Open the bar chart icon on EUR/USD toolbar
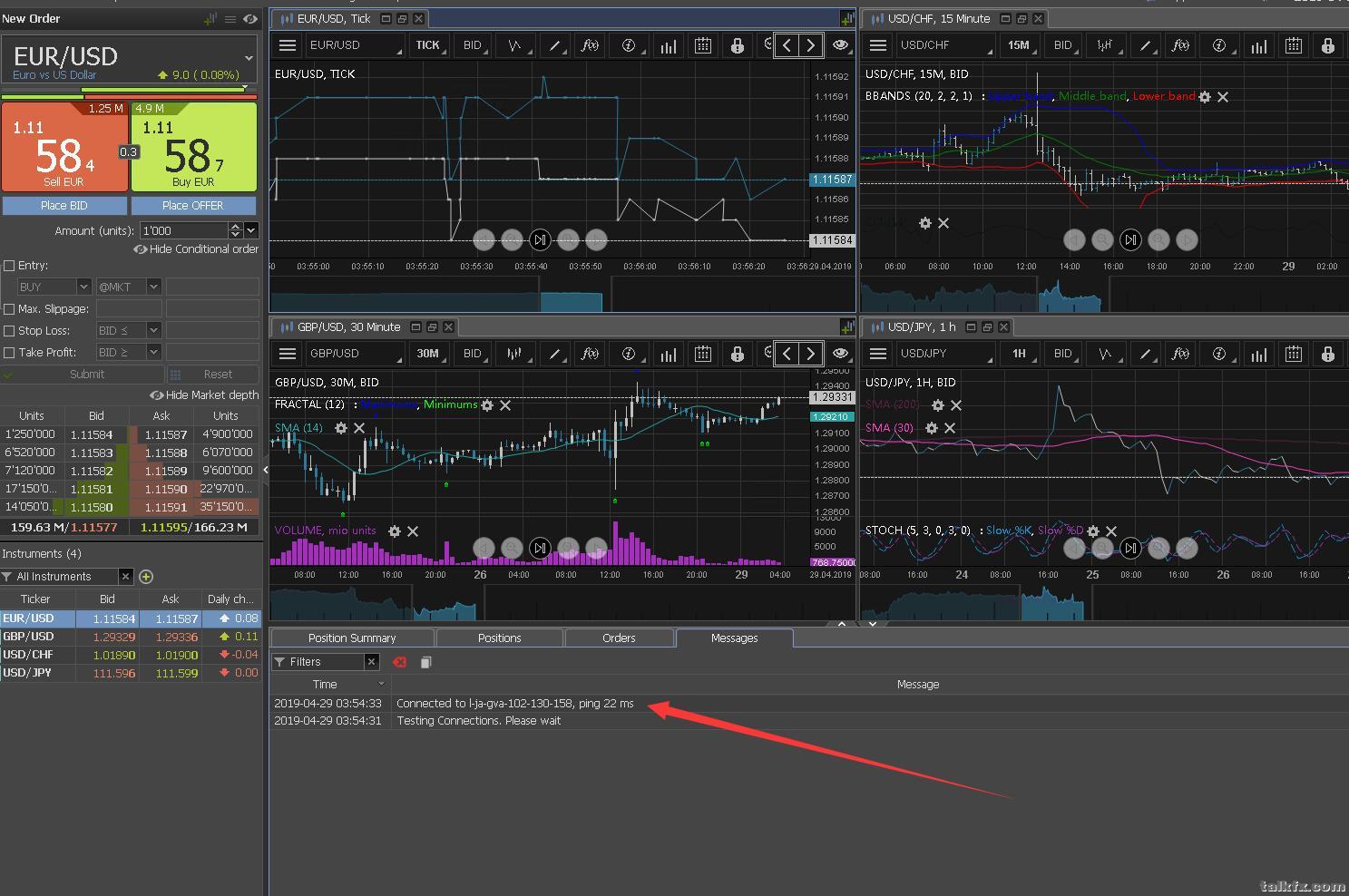The image size is (1349, 896). pos(668,45)
